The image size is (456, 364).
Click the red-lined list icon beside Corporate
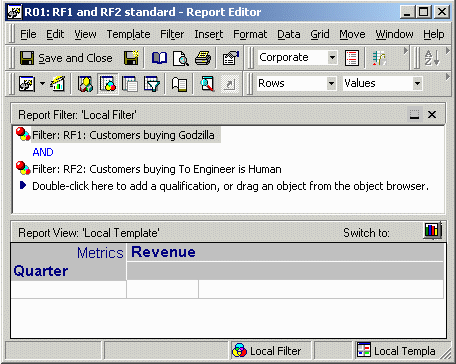pyautogui.click(x=352, y=58)
